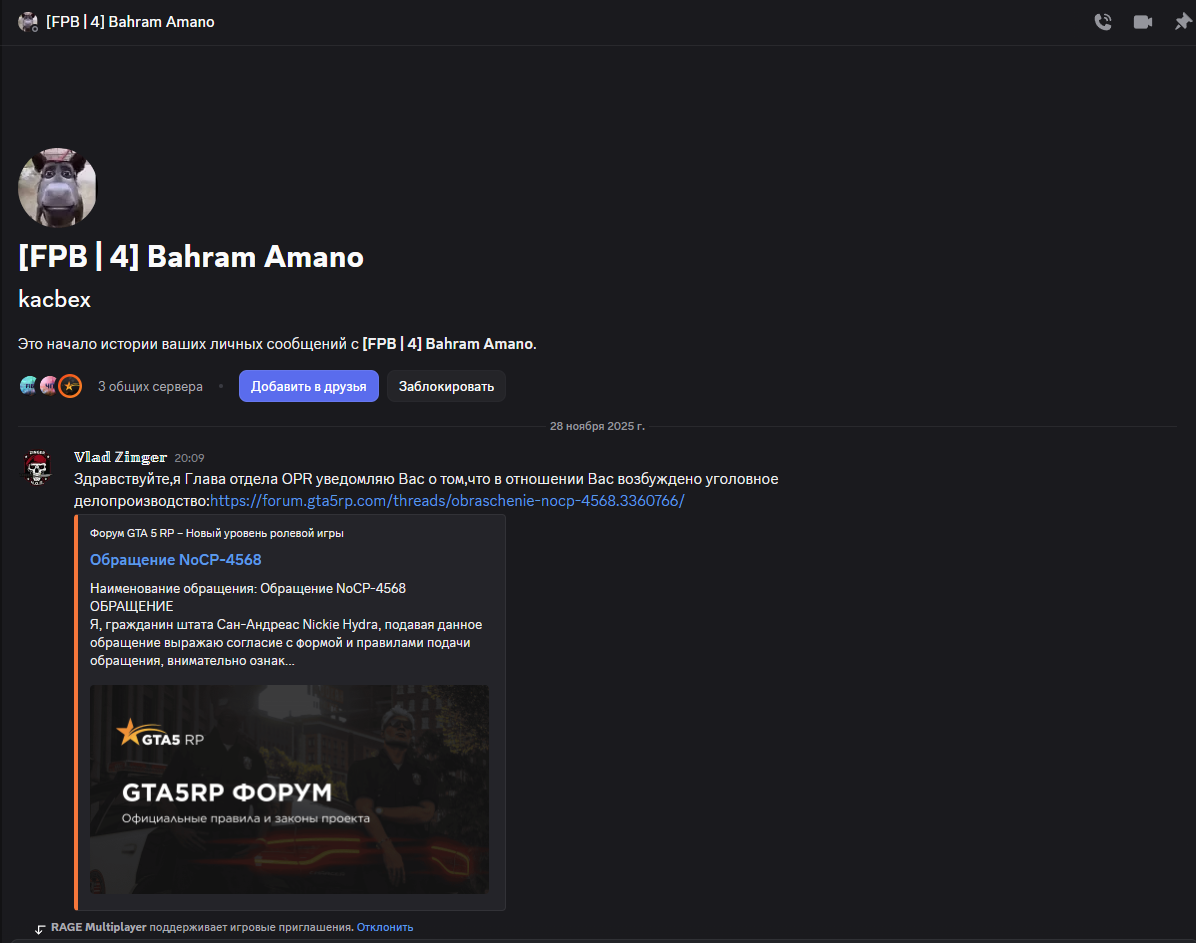Open the Обращение NoCP-4568 embed title
This screenshot has height=943, width=1196.
click(x=175, y=559)
